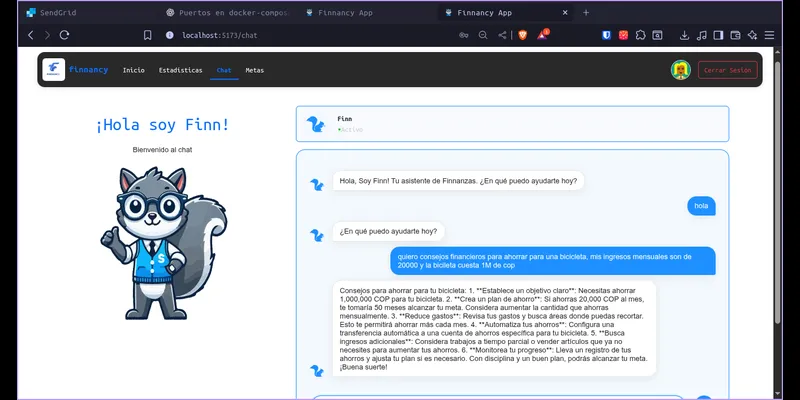This screenshot has height=400, width=800.
Task: Click the site information icon
Action: 170,35
